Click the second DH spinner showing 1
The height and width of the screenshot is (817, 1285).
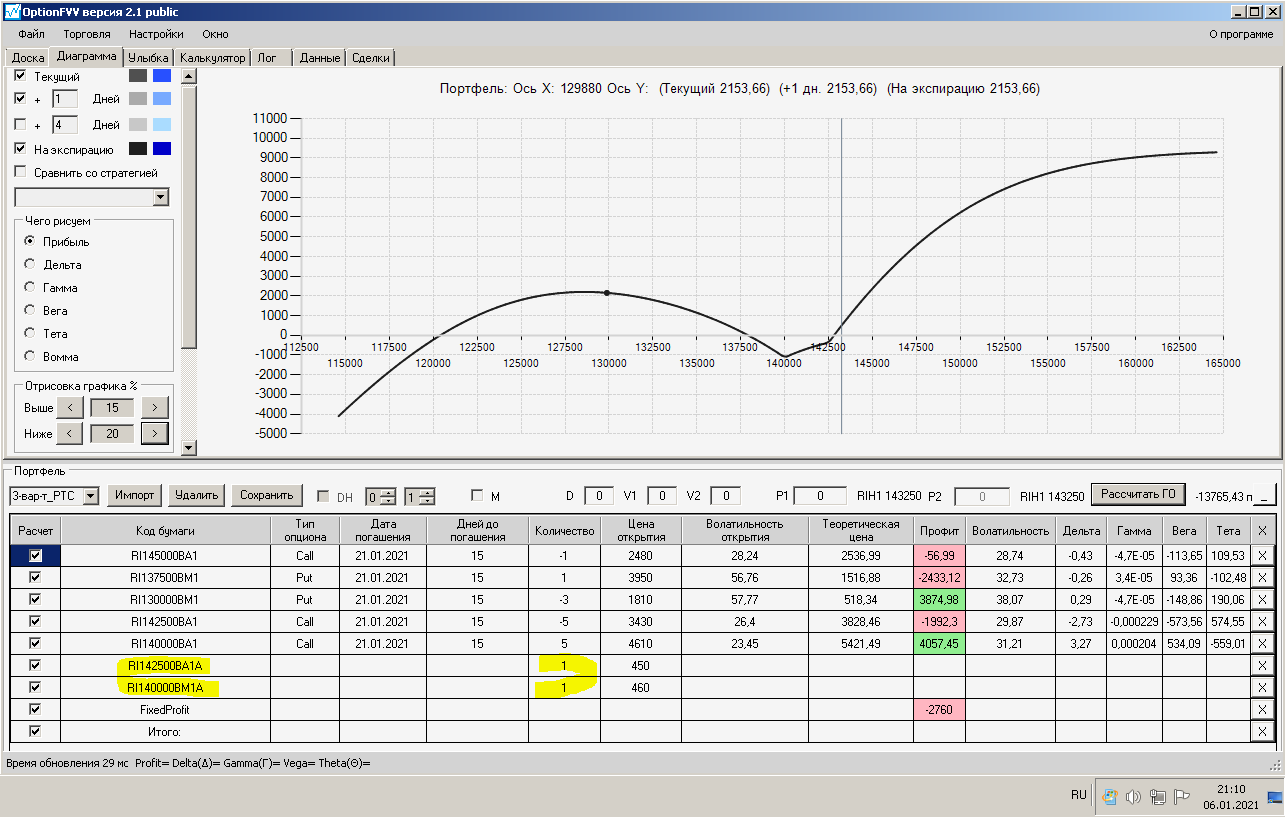(420, 496)
